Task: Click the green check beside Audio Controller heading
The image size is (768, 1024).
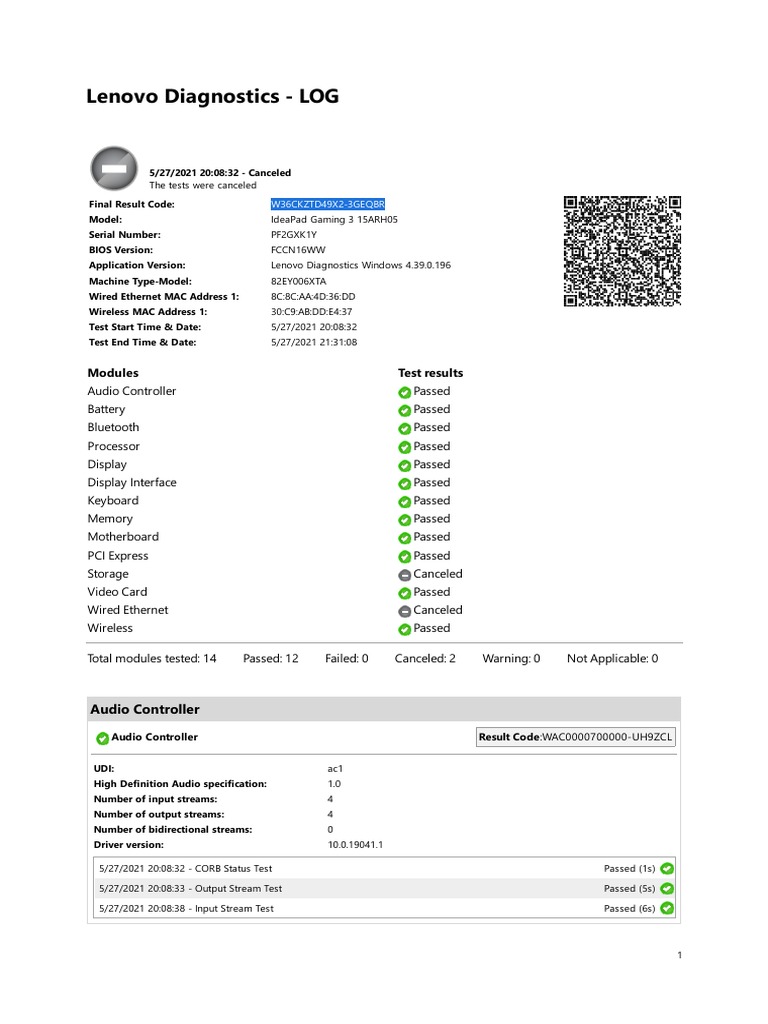Action: pyautogui.click(x=103, y=739)
